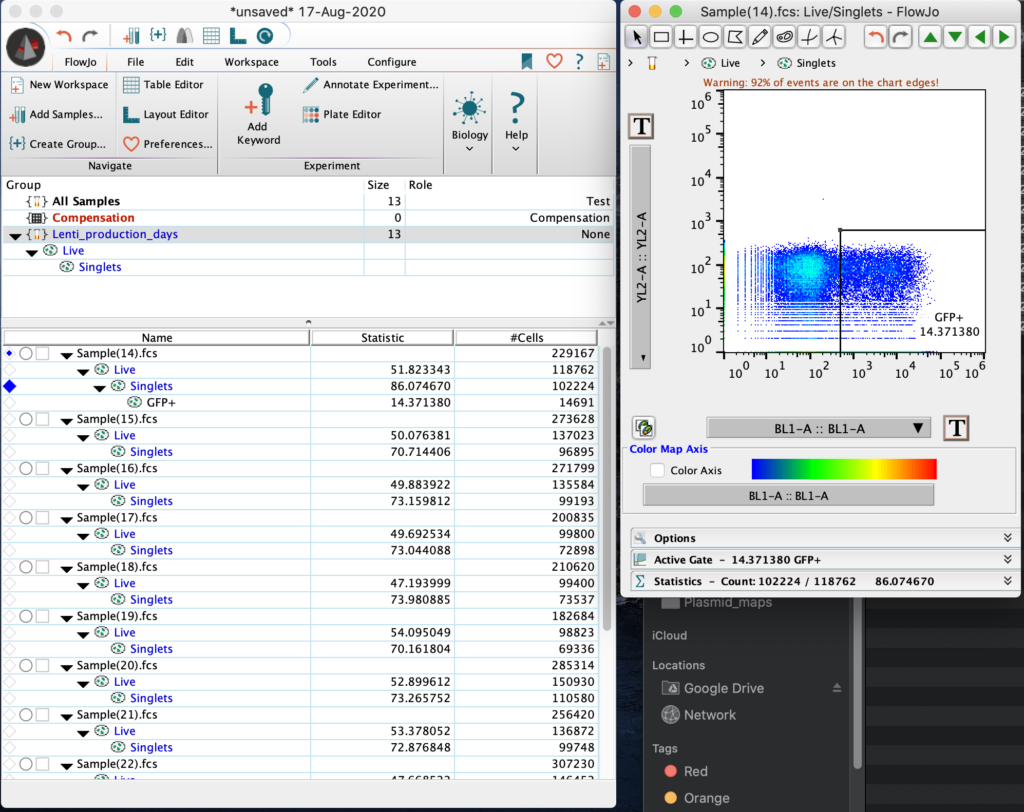The image size is (1024, 812).
Task: Select the quadrant gate tool
Action: coord(685,37)
